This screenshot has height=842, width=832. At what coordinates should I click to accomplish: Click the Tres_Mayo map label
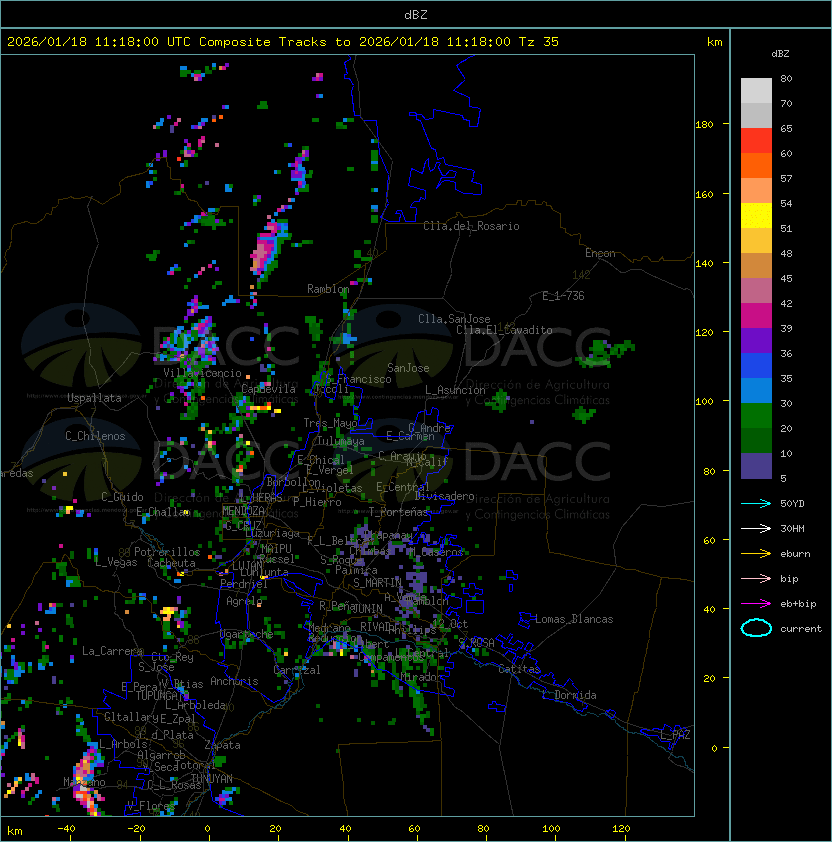[x=330, y=423]
